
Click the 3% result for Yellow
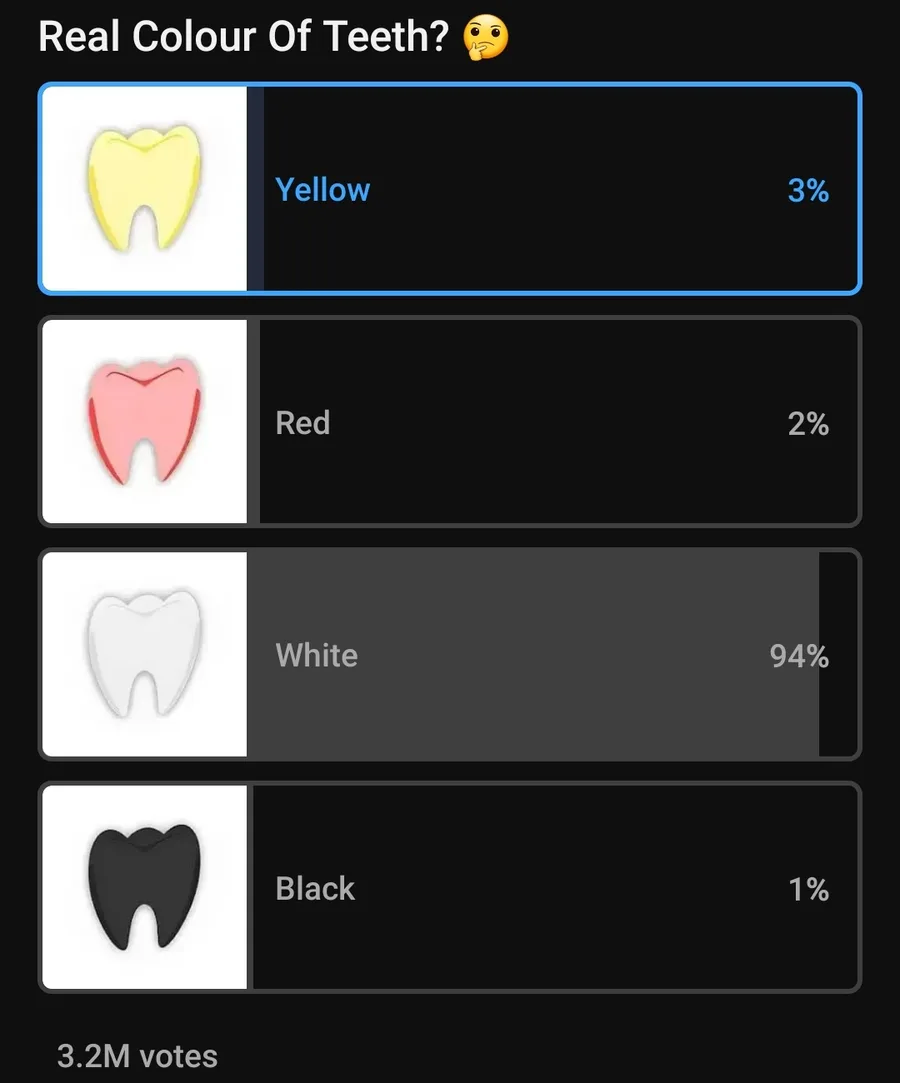click(808, 190)
